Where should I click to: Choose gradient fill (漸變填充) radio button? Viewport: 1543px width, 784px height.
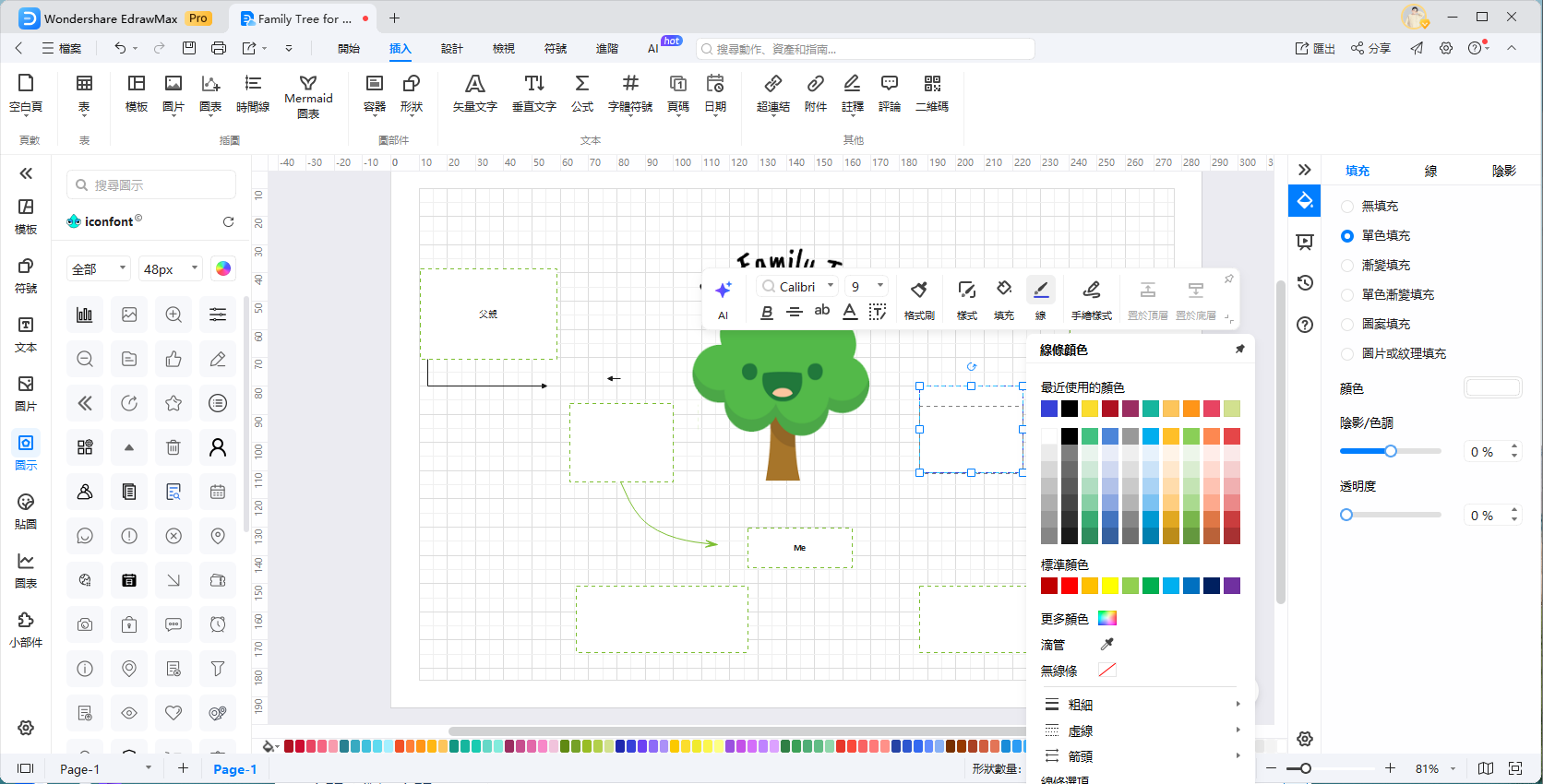coord(1347,266)
